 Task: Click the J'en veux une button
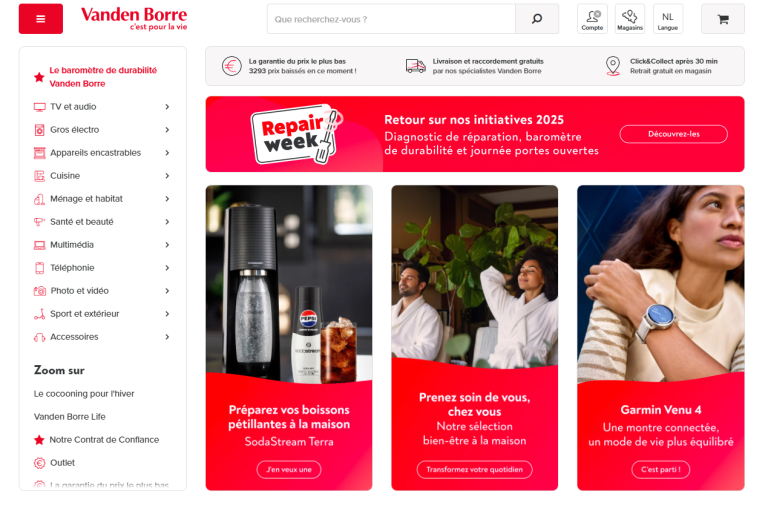(x=288, y=469)
